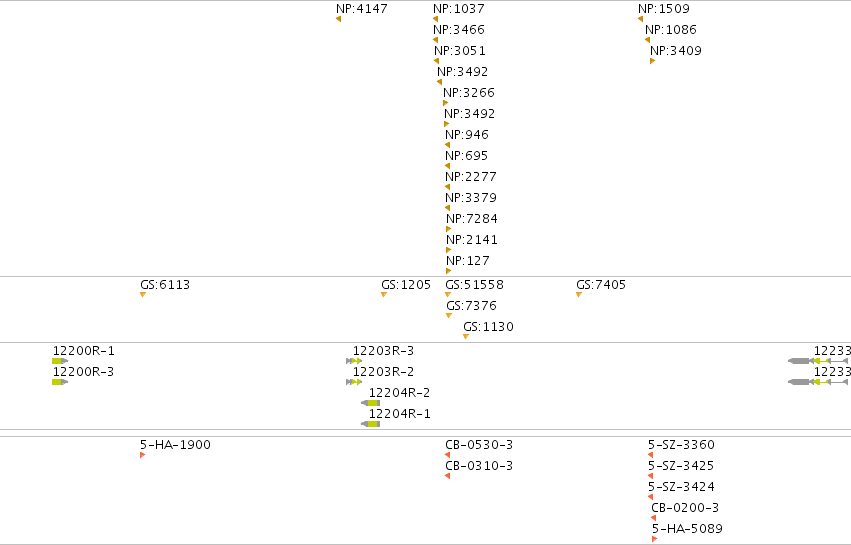Screen dimensions: 851x545
Task: Select the triangle marker under GS:1130
Action: click(x=466, y=337)
